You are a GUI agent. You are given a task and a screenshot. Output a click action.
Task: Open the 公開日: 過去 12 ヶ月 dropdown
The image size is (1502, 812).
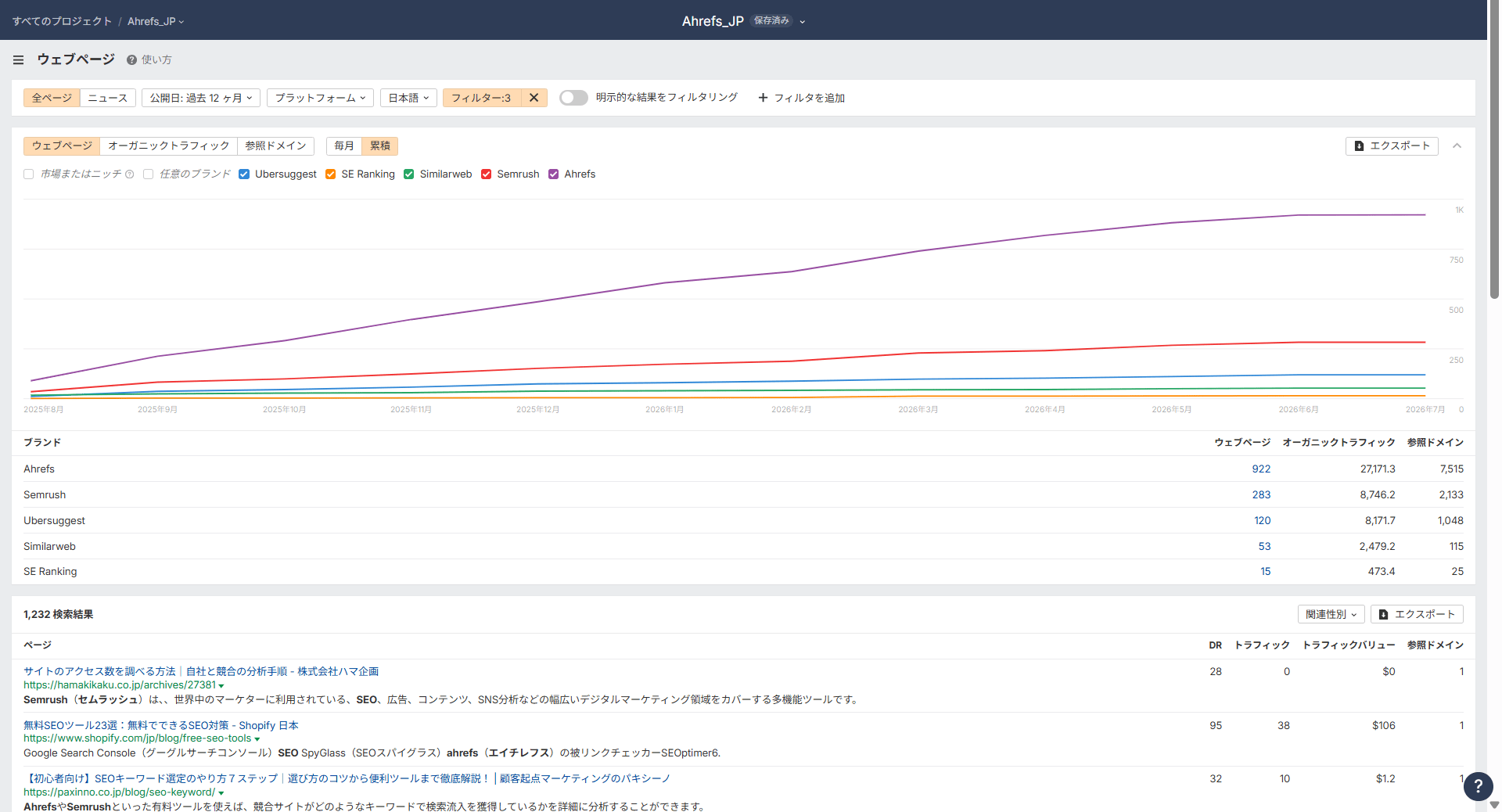[201, 98]
